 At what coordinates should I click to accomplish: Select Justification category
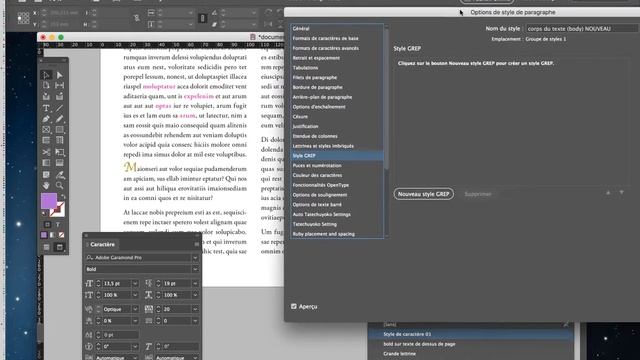pyautogui.click(x=337, y=127)
